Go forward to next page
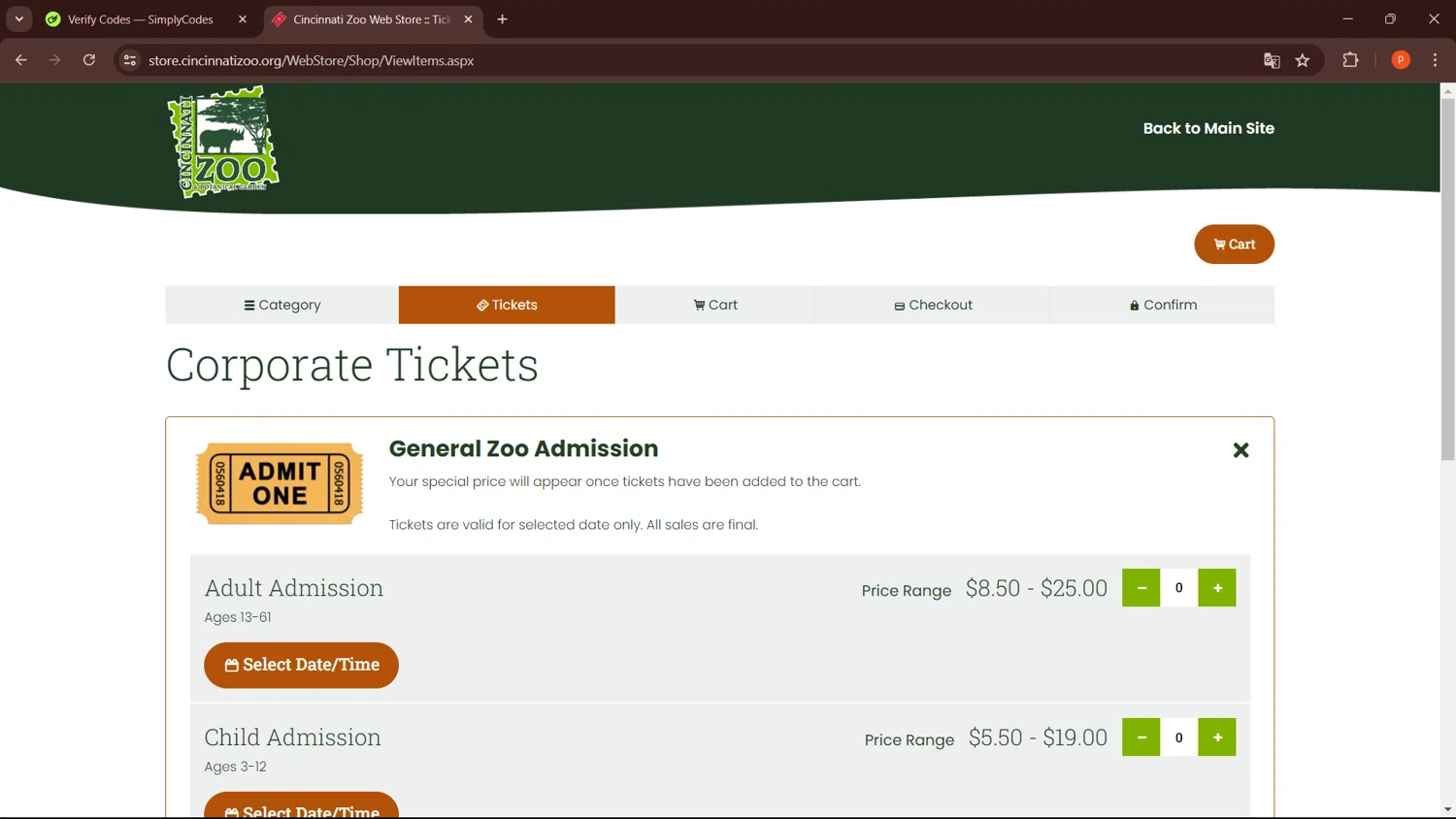This screenshot has height=819, width=1456. pyautogui.click(x=55, y=60)
